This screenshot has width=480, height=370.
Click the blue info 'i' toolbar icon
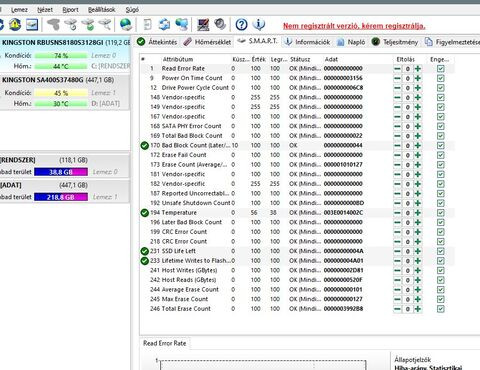pos(259,25)
